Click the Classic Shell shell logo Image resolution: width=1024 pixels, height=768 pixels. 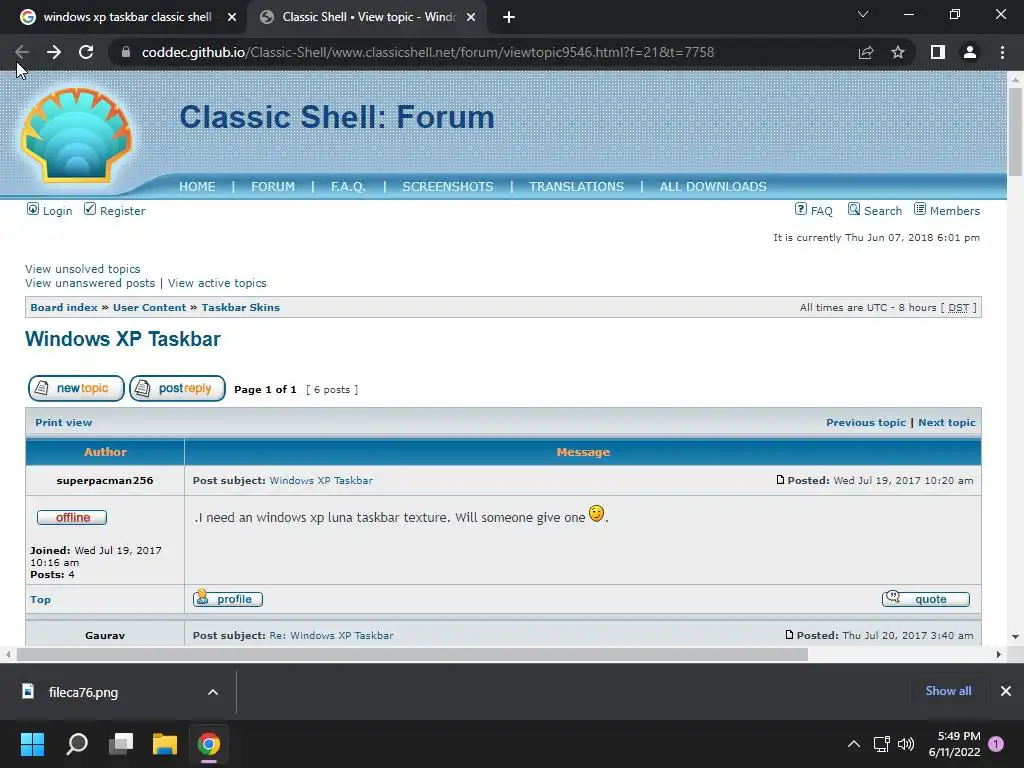[x=76, y=135]
